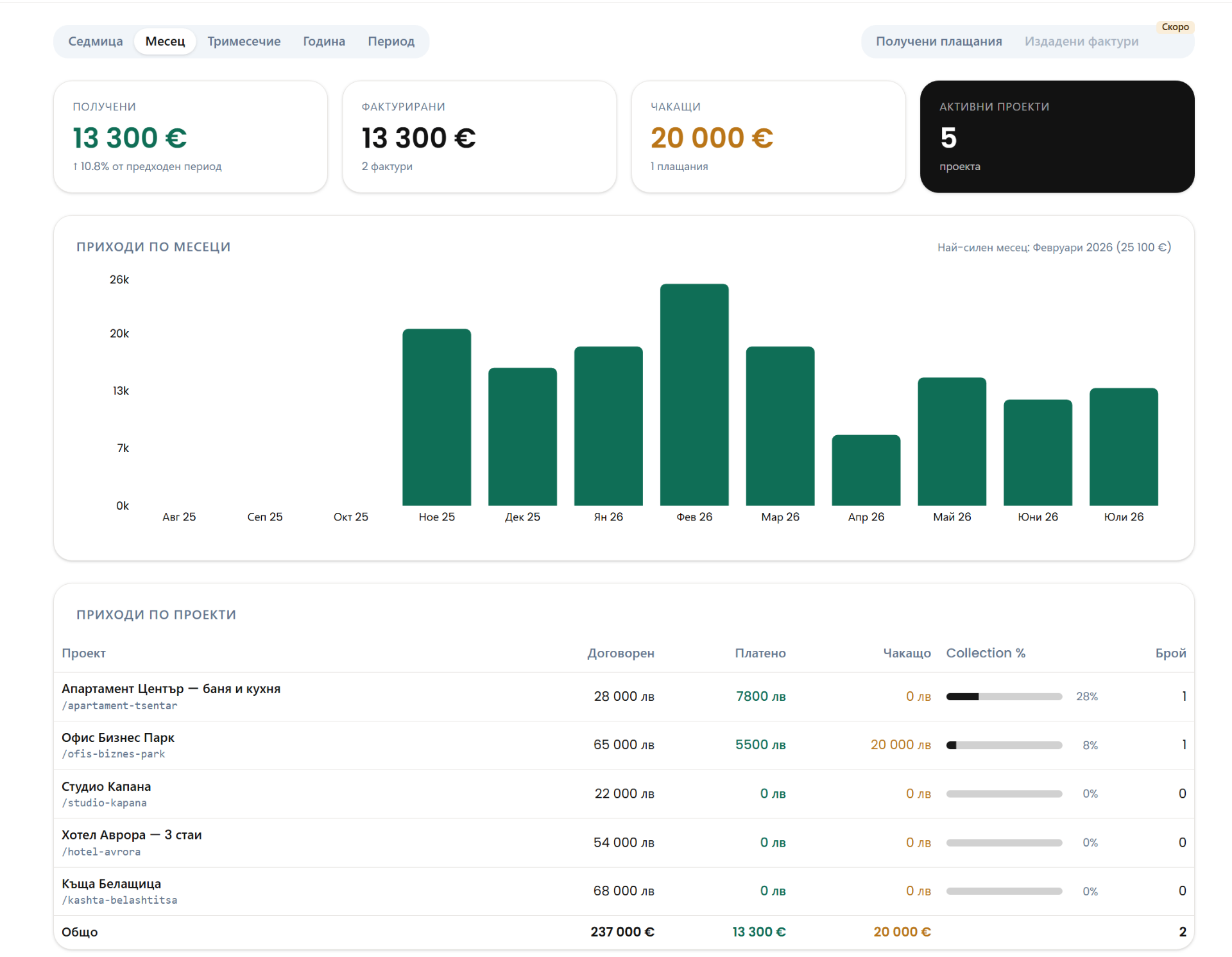This screenshot has width=1232, height=957.
Task: Open the Период custom range tab
Action: coord(391,42)
